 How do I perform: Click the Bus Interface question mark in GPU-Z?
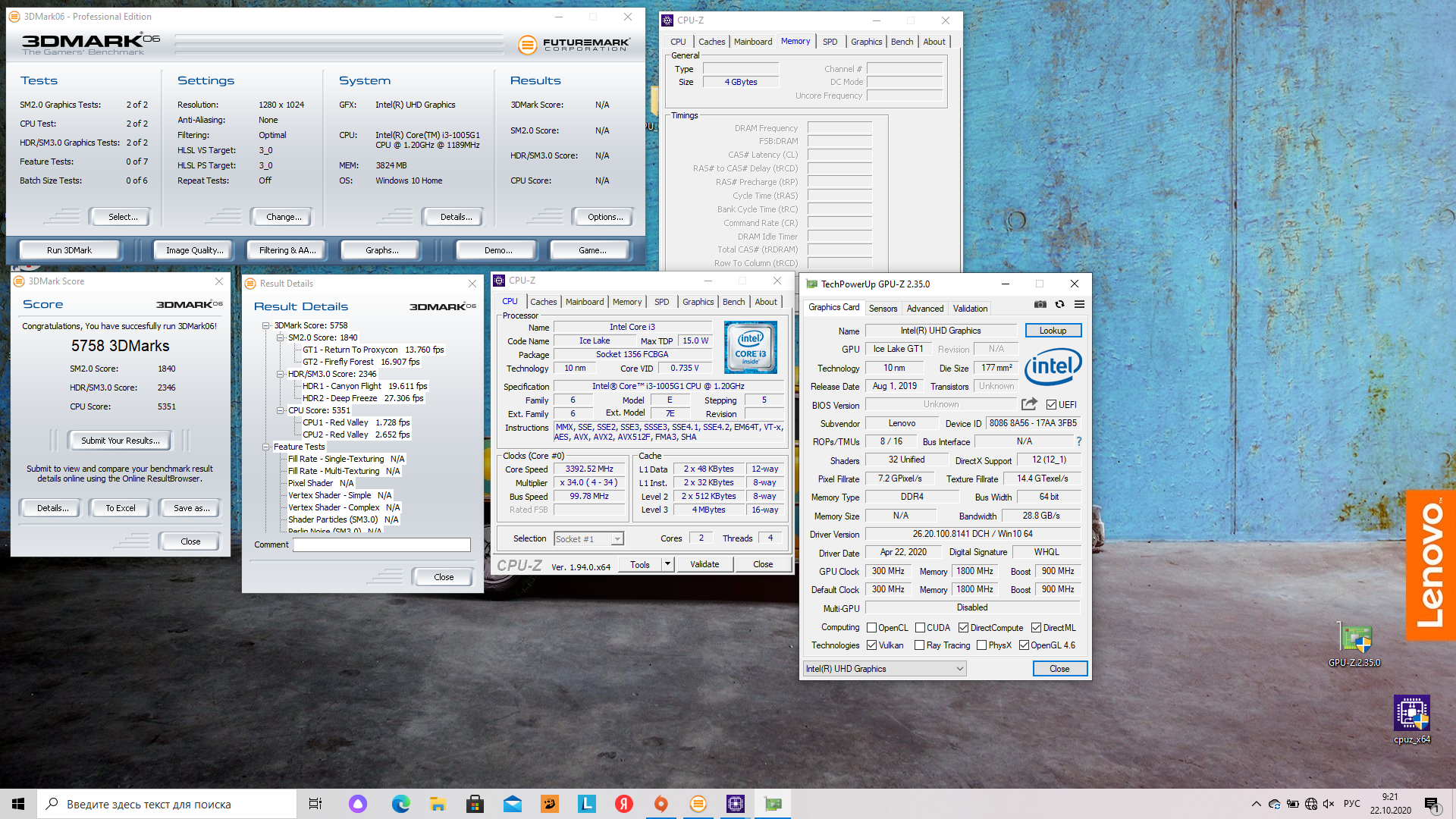pyautogui.click(x=1078, y=441)
